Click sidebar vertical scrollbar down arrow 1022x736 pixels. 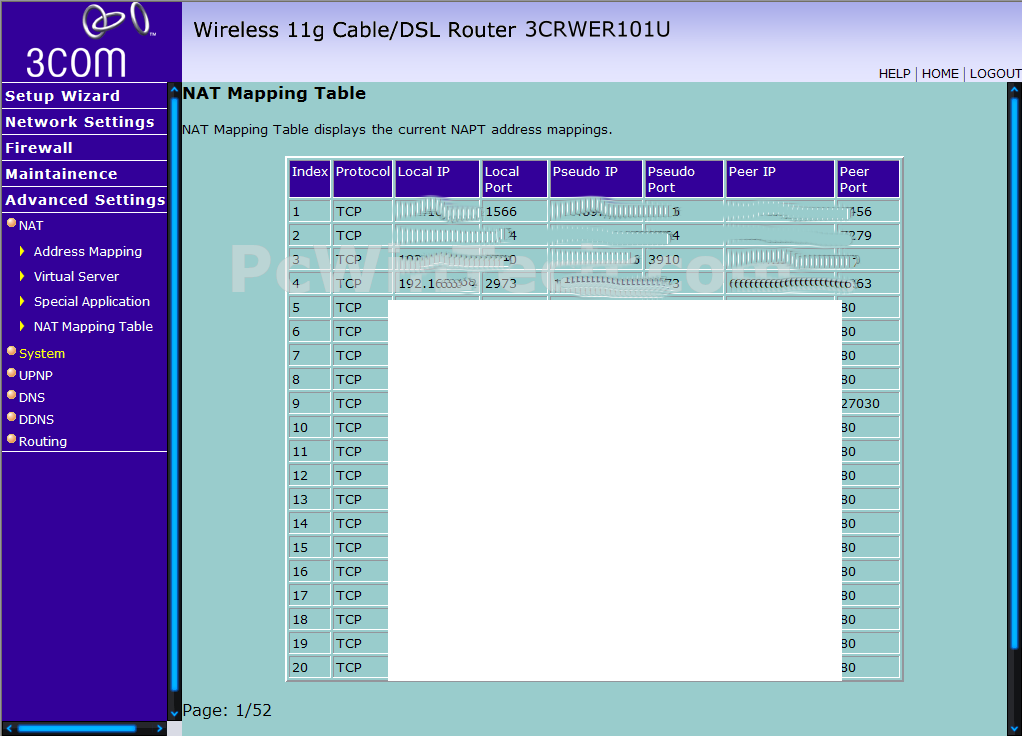click(x=174, y=714)
